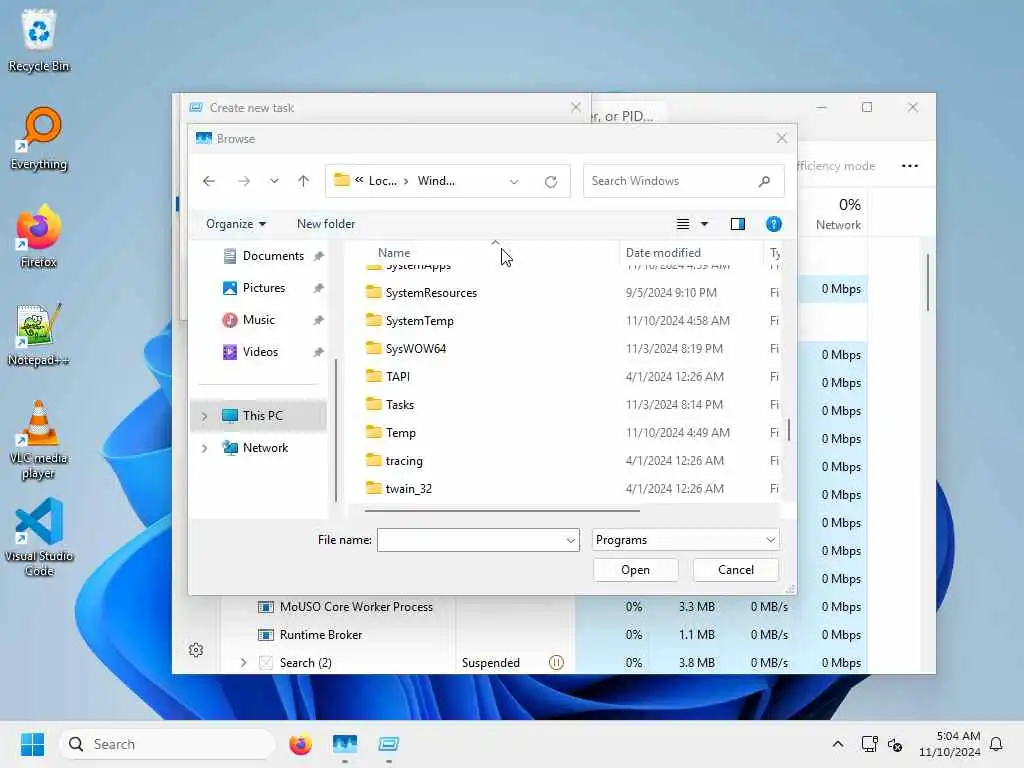Select the Temp folder
Screen dimensions: 1024x768
click(x=400, y=434)
